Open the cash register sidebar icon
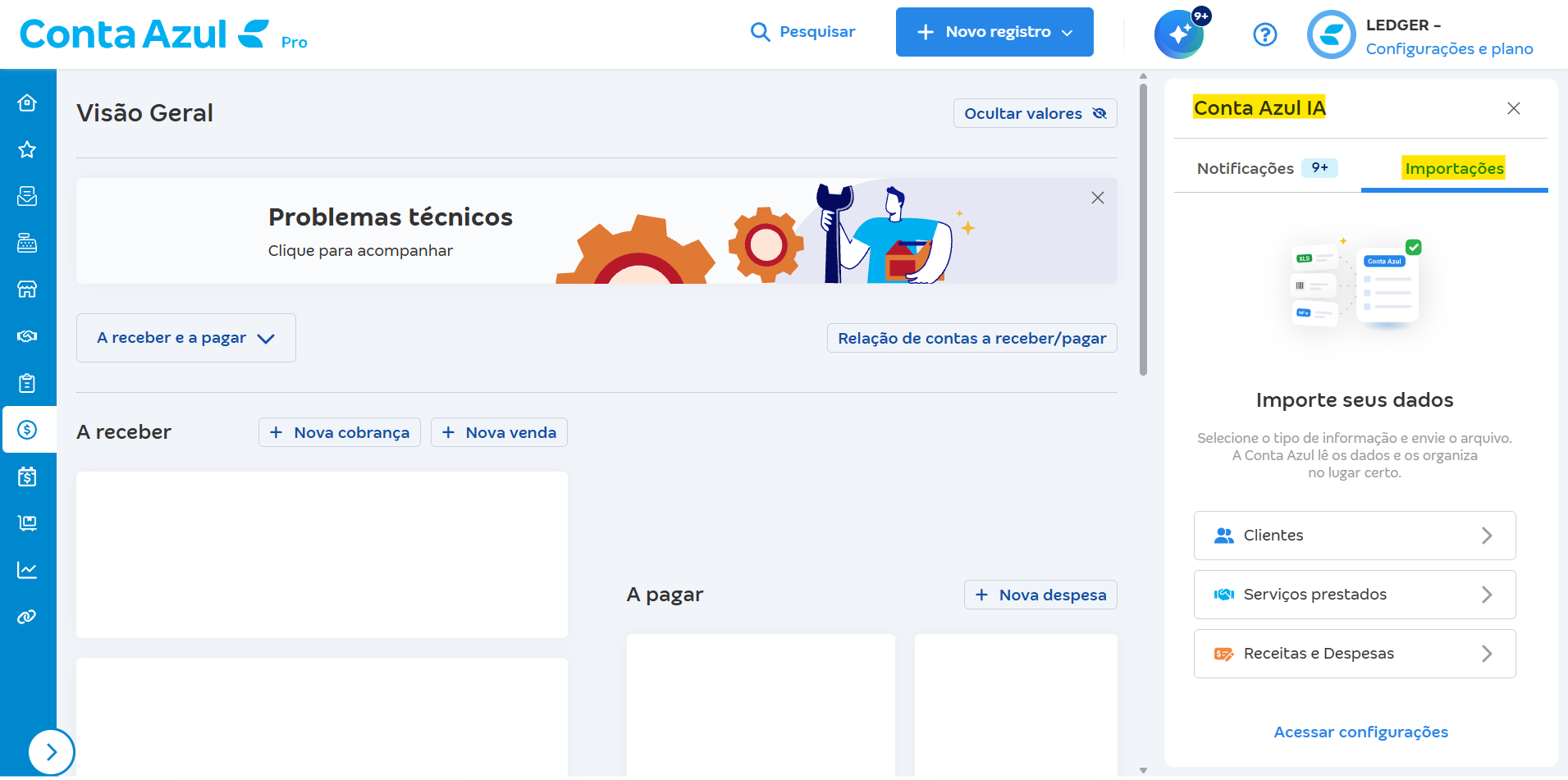Screen dimensions: 1568x780 tap(27, 243)
